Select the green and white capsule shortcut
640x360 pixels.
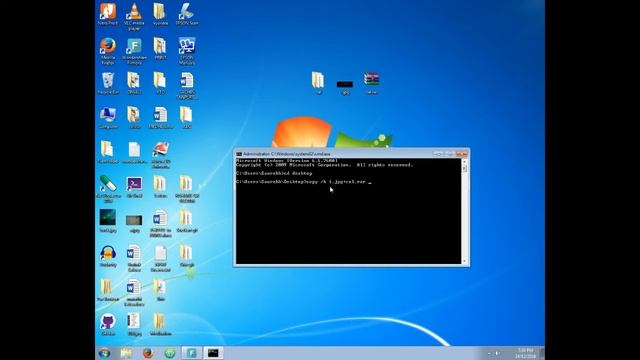[x=108, y=189]
